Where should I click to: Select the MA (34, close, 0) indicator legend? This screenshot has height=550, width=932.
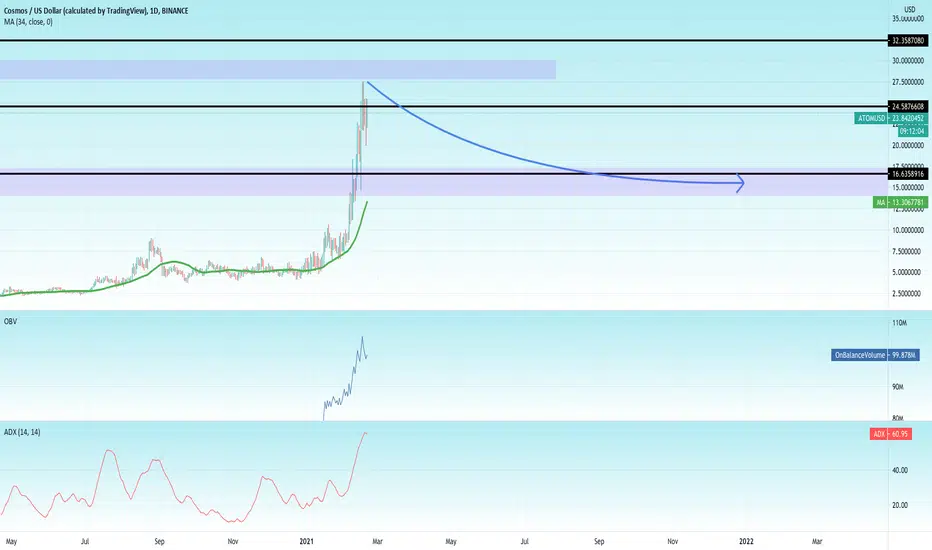(x=28, y=22)
